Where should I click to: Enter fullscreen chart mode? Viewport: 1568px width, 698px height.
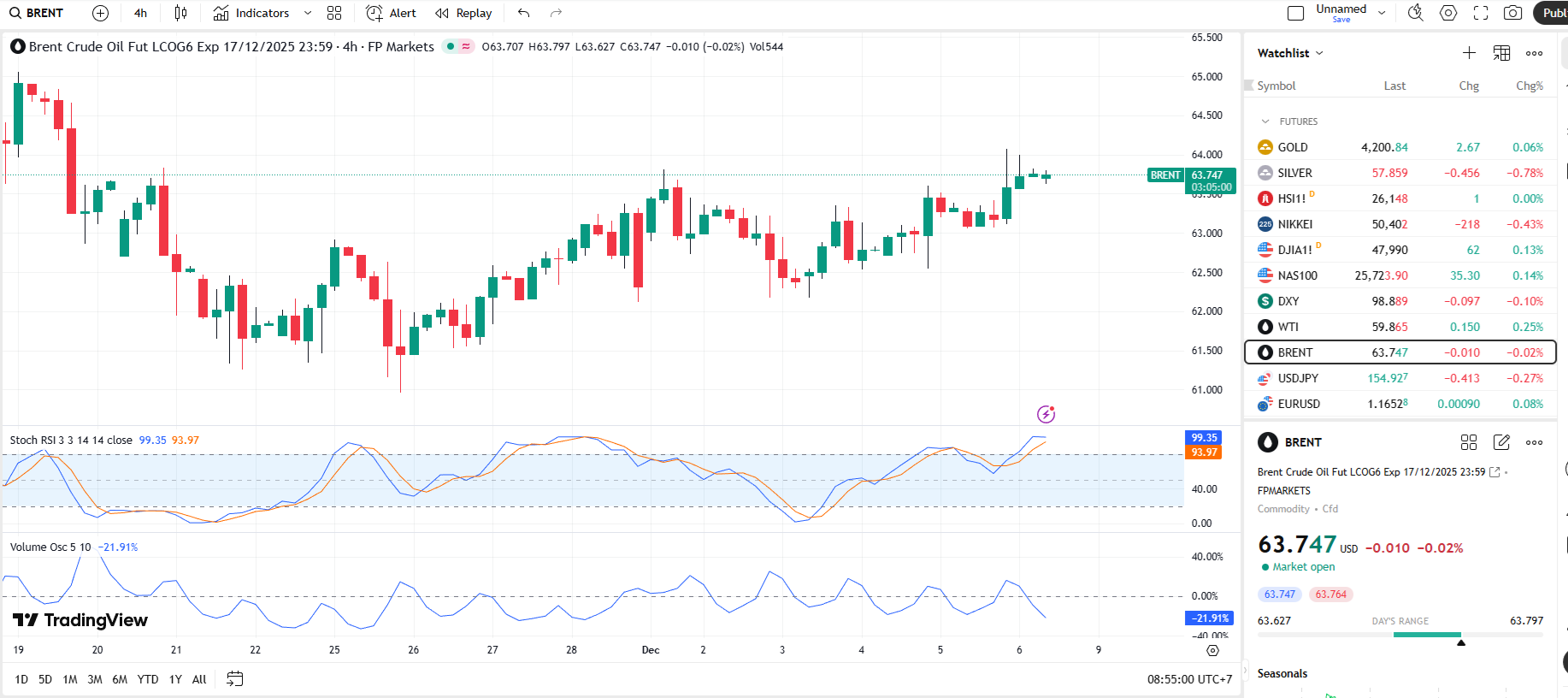tap(1481, 13)
